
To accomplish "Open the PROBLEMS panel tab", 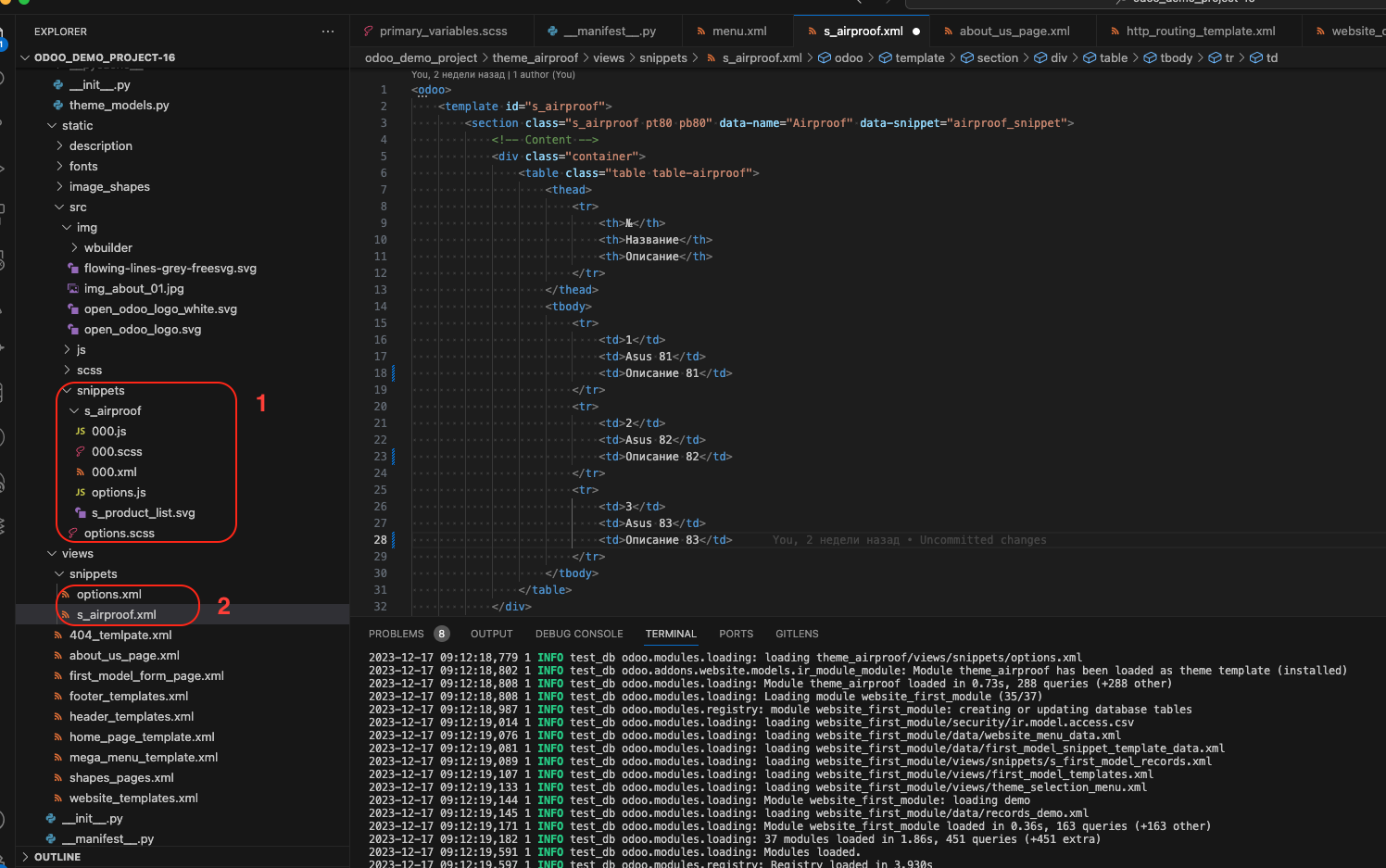I will (x=397, y=635).
